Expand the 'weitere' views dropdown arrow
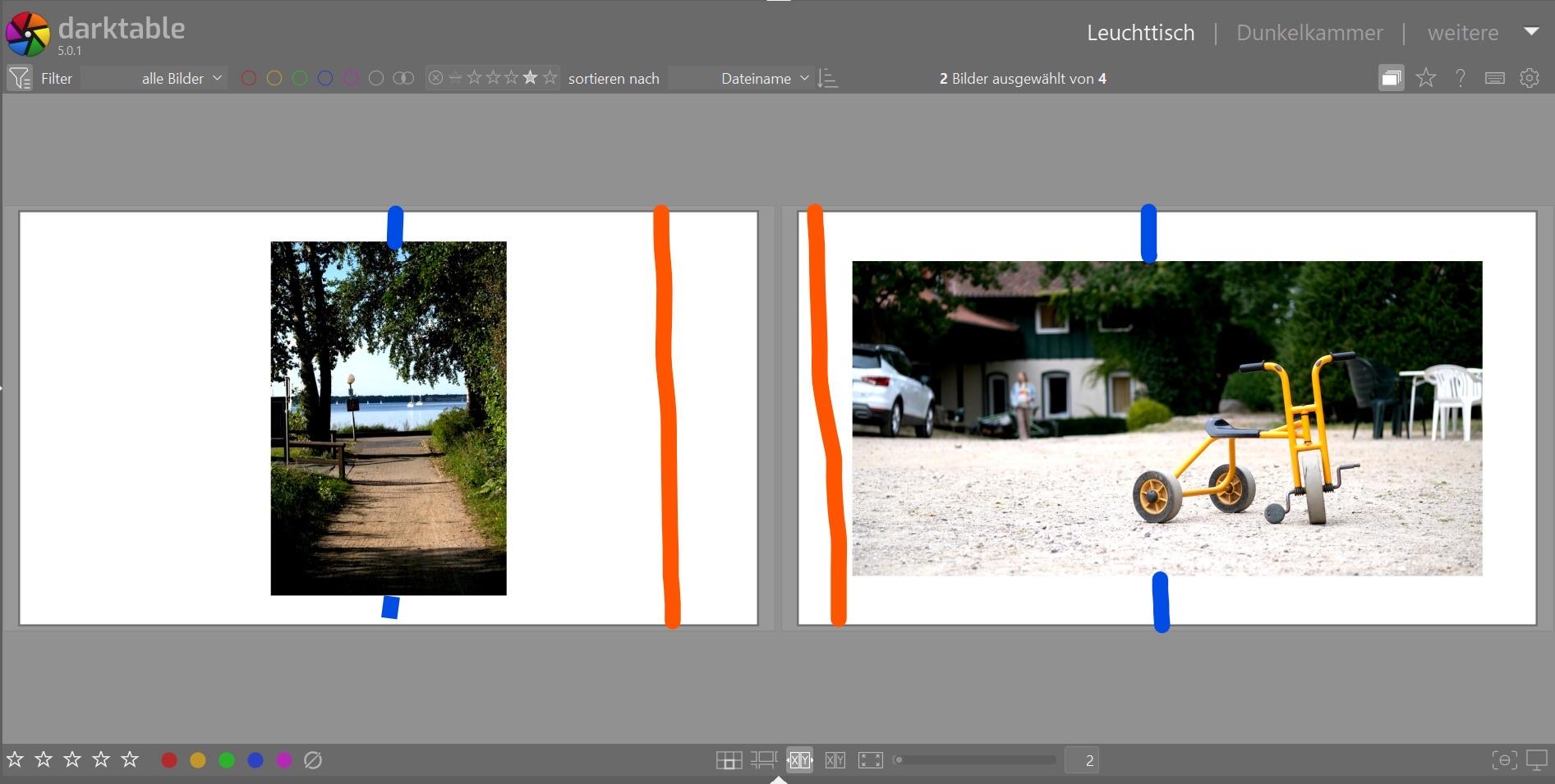1555x784 pixels. (1531, 31)
